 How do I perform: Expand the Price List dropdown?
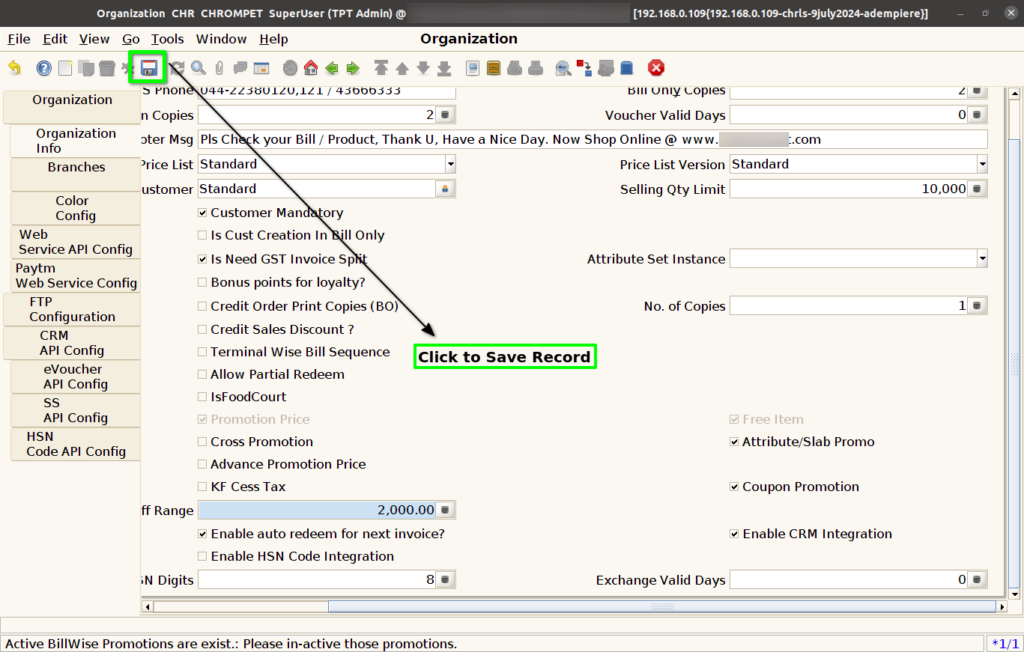[x=450, y=164]
